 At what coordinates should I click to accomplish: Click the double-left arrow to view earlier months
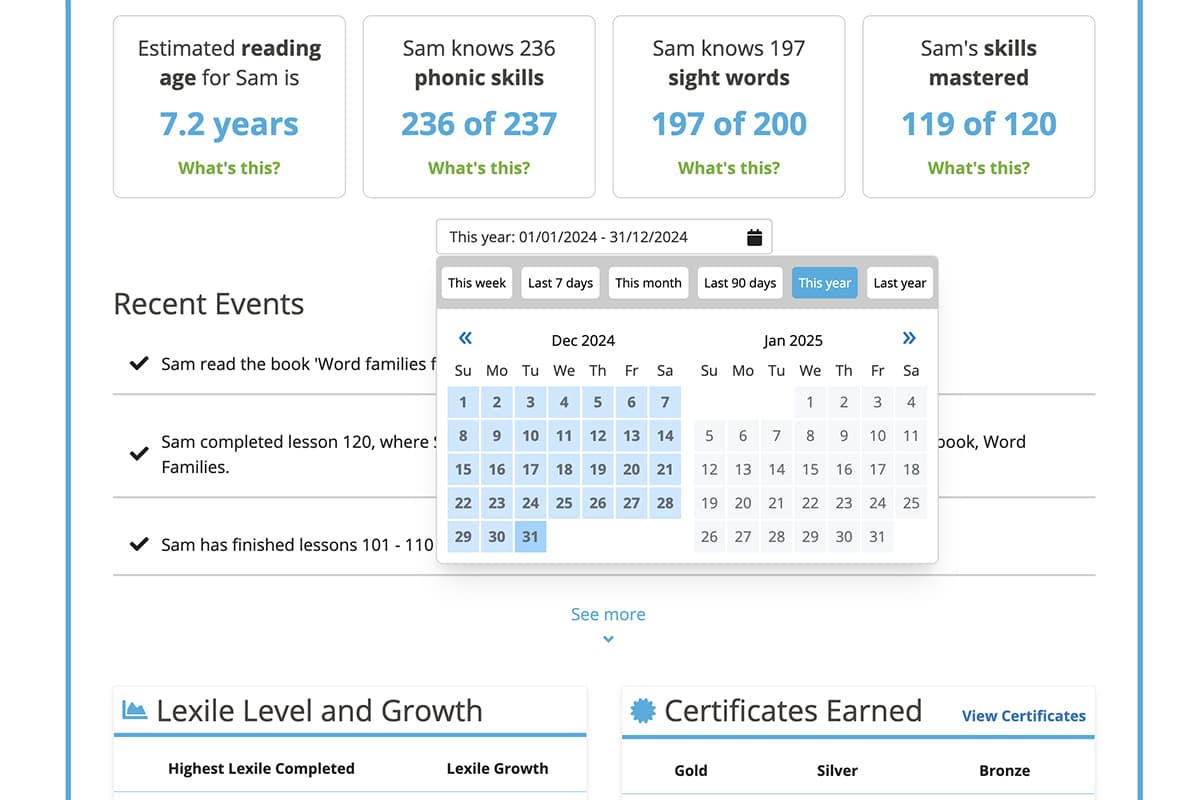tap(464, 338)
